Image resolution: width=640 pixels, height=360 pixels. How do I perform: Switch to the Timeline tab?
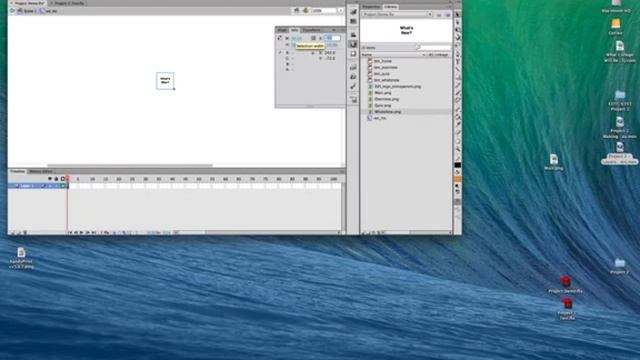[18, 171]
